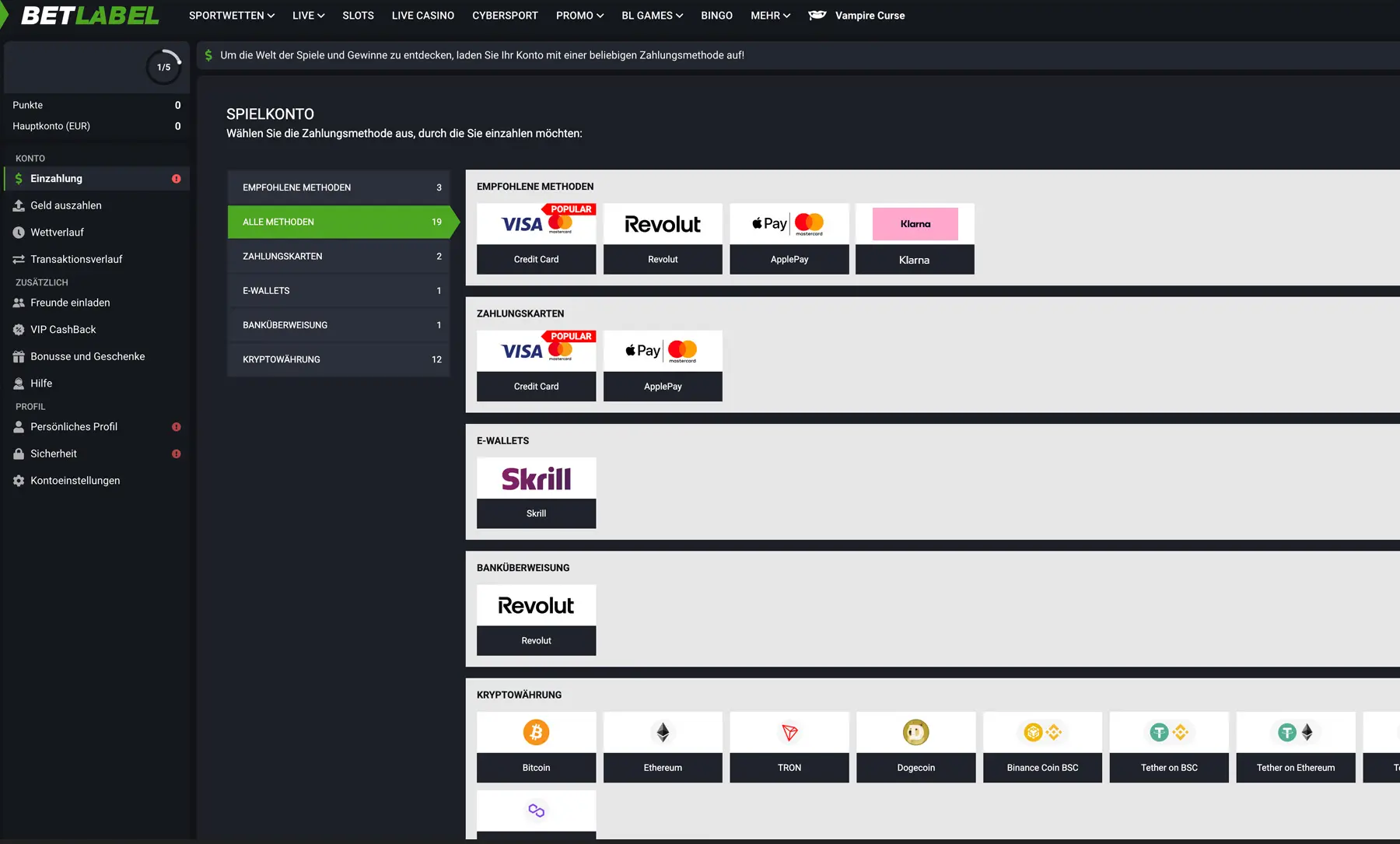The width and height of the screenshot is (1400, 844).
Task: Open the Vampire Curse promotion
Action: 869,16
